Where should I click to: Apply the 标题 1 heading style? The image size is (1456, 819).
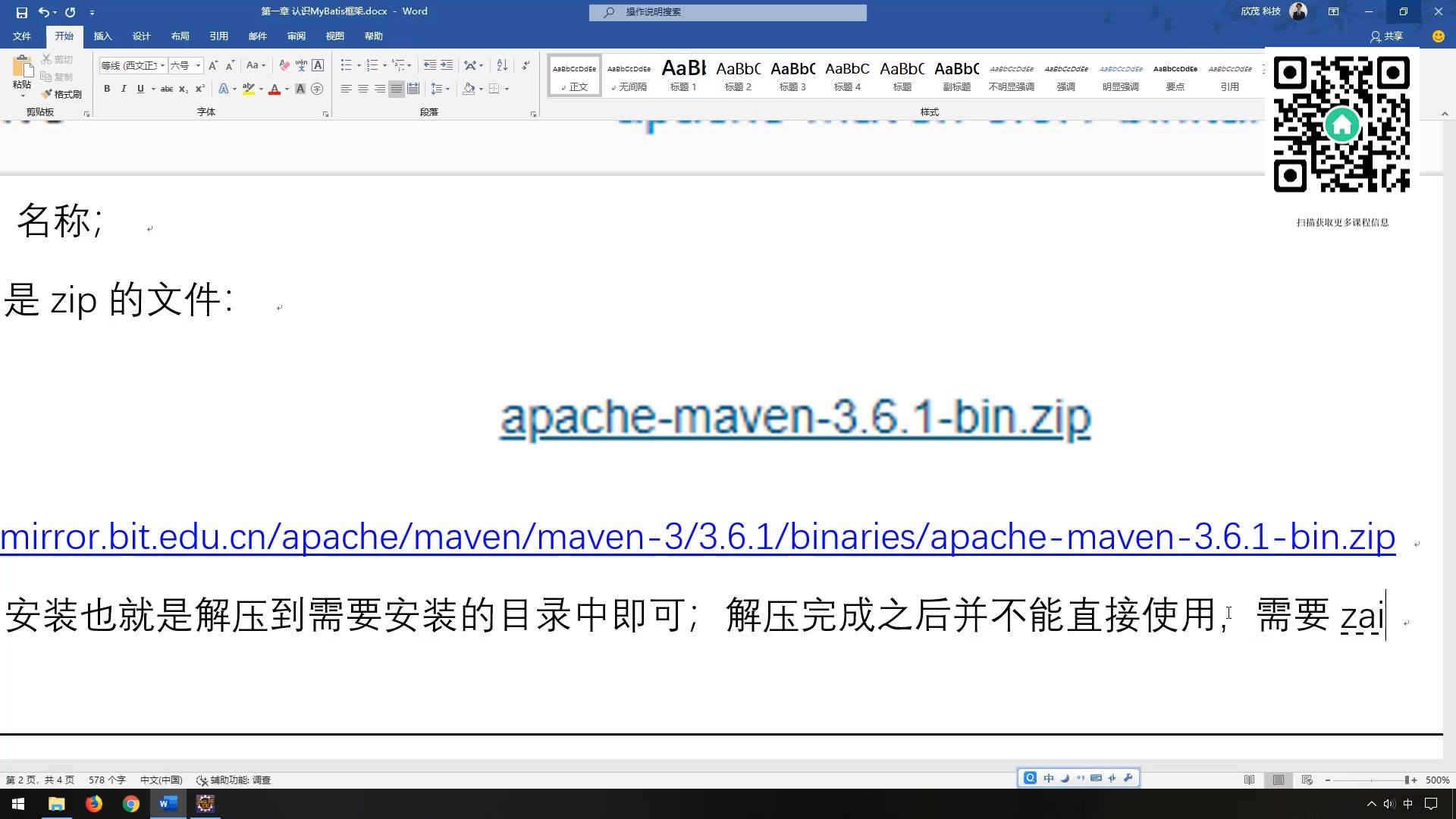tap(683, 75)
